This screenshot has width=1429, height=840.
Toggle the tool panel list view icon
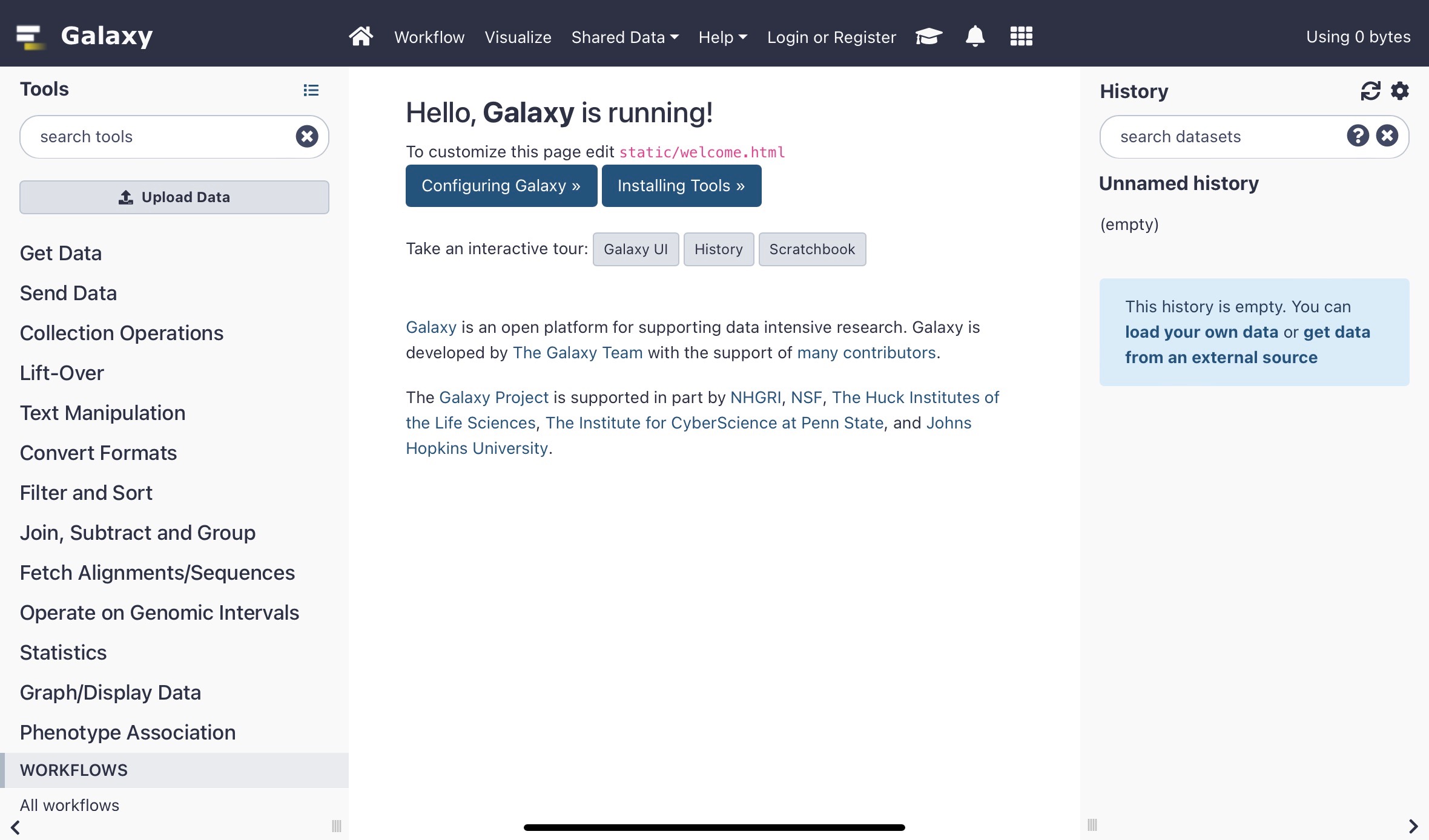[x=311, y=90]
